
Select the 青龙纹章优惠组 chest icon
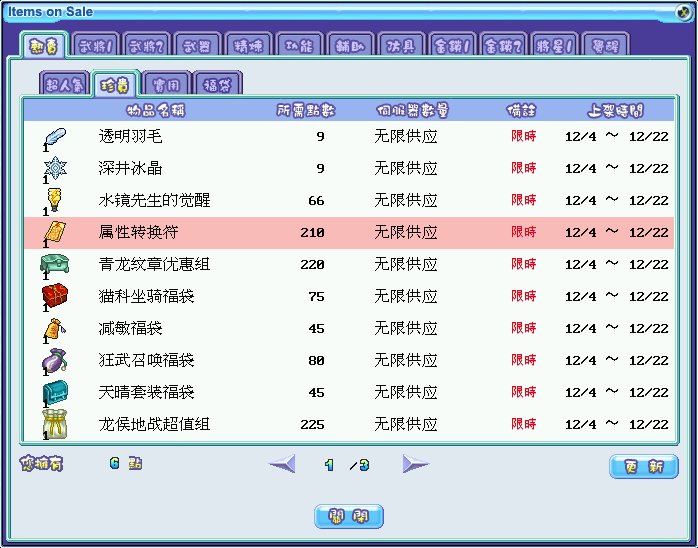pos(54,265)
